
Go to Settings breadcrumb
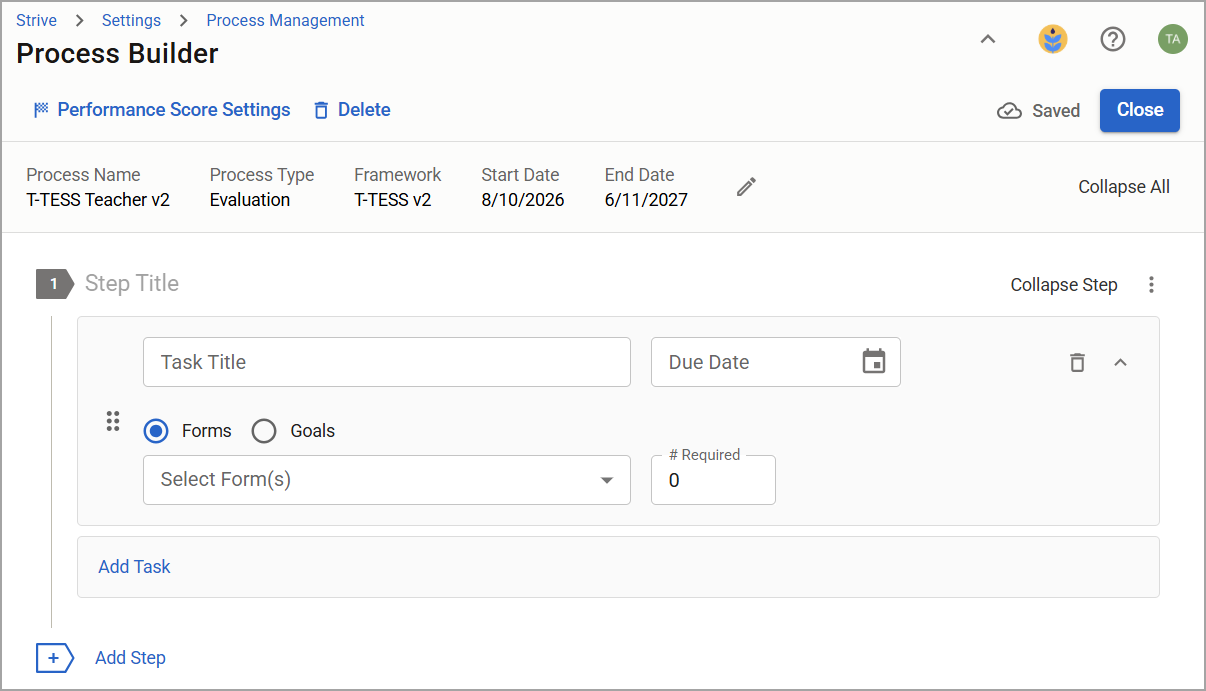[131, 20]
